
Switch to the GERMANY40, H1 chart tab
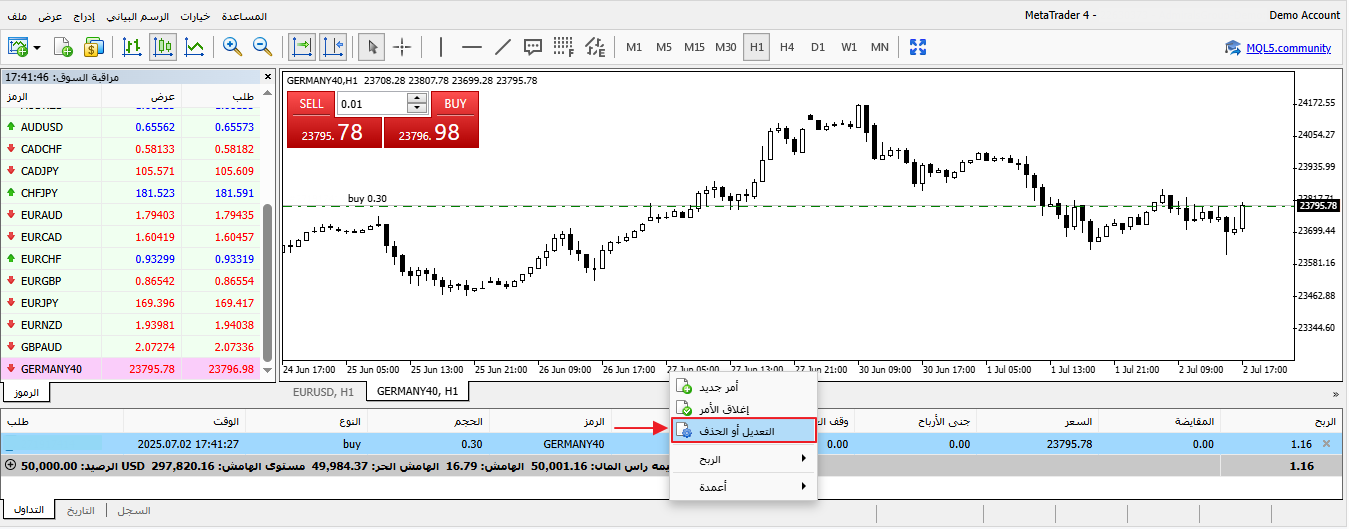(418, 391)
